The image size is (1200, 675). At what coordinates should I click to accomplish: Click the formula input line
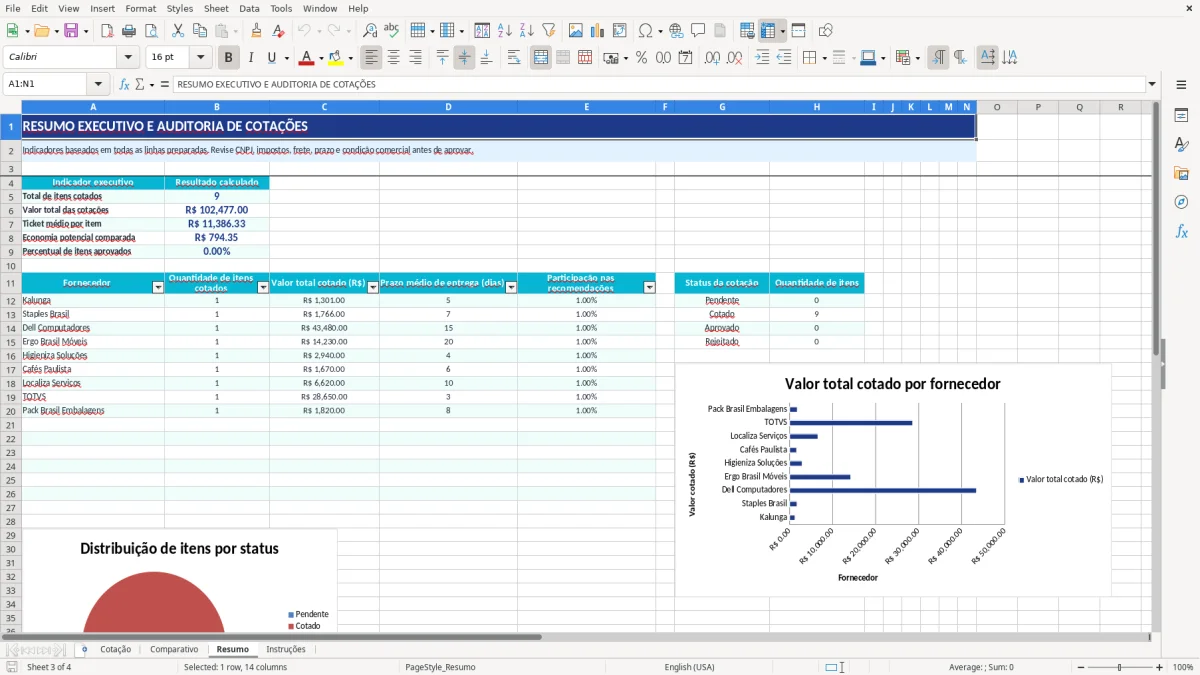click(x=659, y=84)
